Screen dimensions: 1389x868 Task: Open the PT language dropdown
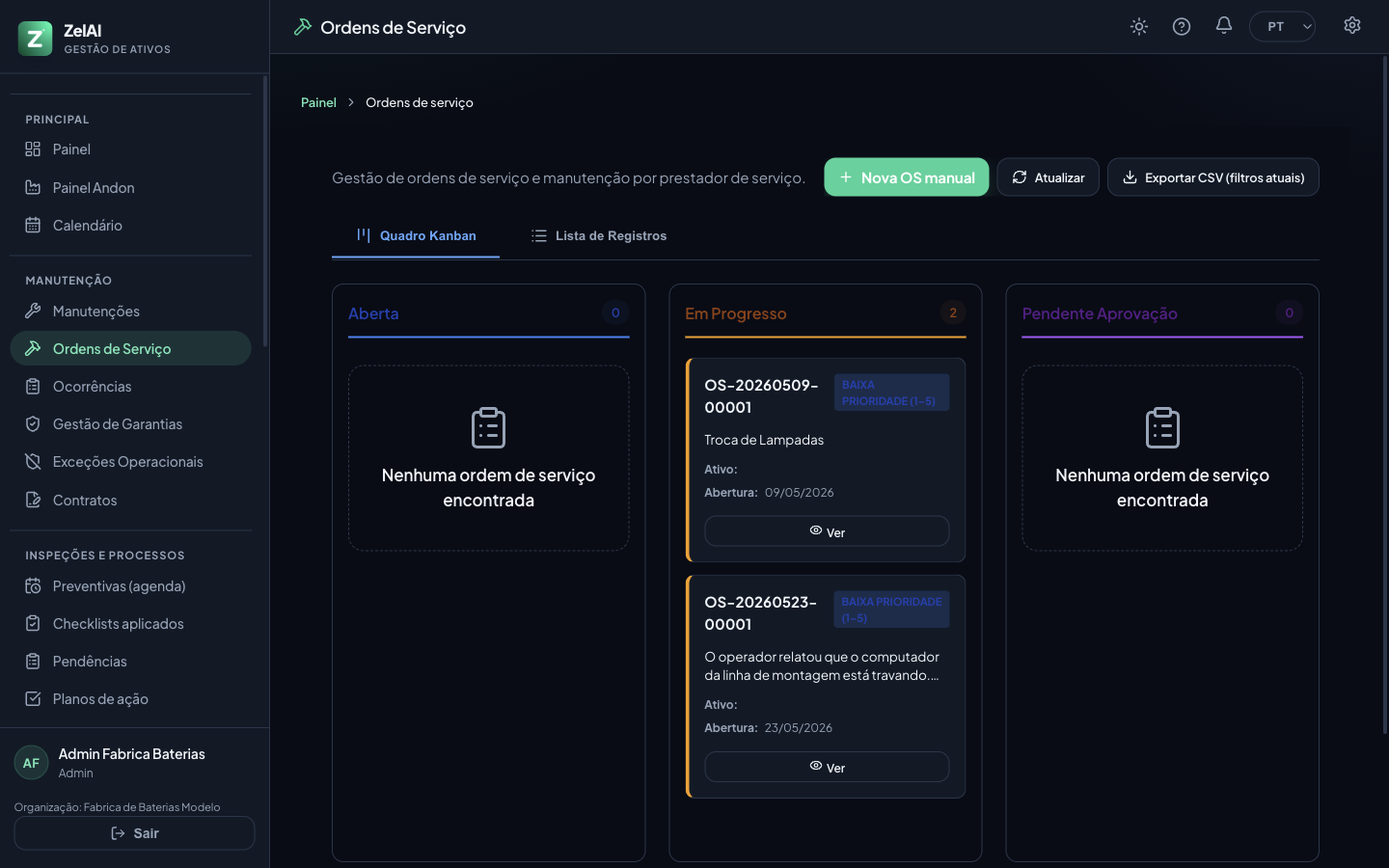click(1283, 27)
